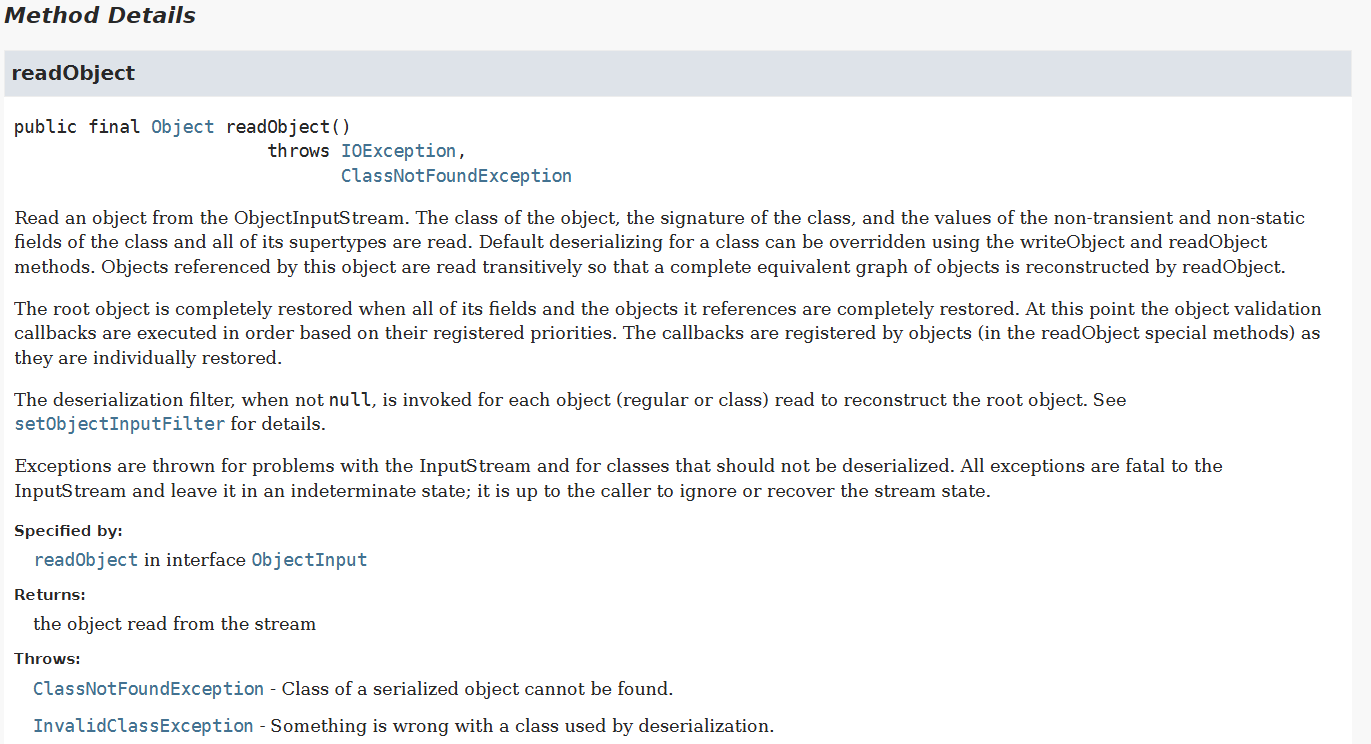Image resolution: width=1371 pixels, height=744 pixels.
Task: Click the readObject() name in the signature
Action: click(x=288, y=127)
